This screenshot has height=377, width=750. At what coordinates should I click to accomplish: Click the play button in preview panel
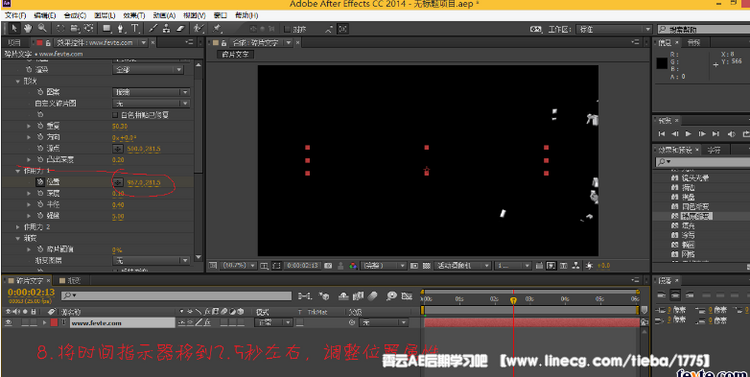point(688,134)
